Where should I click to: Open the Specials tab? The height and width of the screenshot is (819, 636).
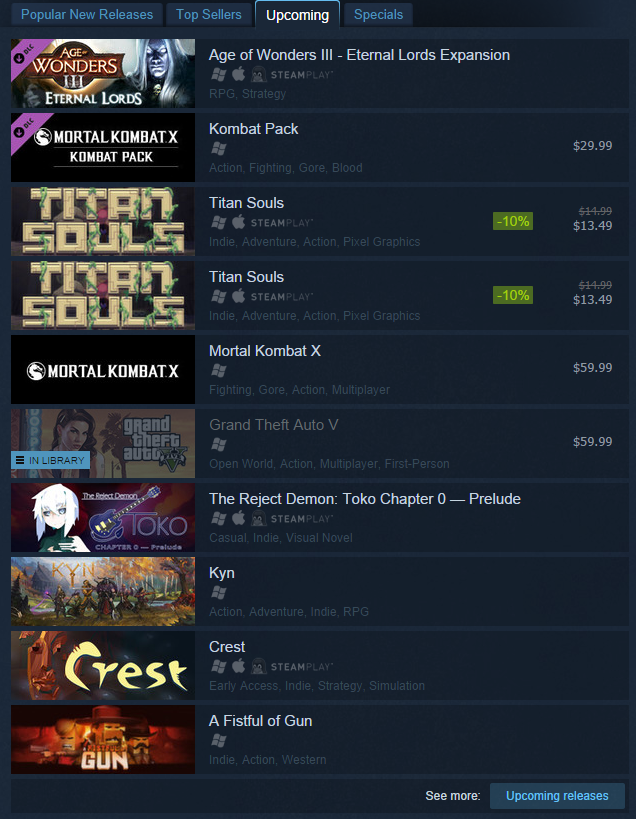pyautogui.click(x=378, y=14)
